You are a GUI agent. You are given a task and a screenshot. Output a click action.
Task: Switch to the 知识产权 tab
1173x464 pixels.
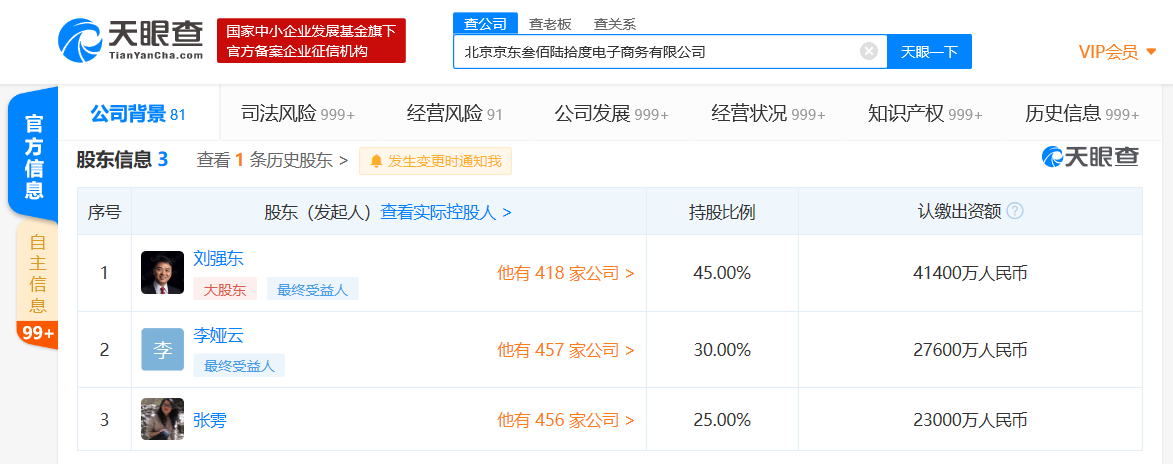pos(925,113)
